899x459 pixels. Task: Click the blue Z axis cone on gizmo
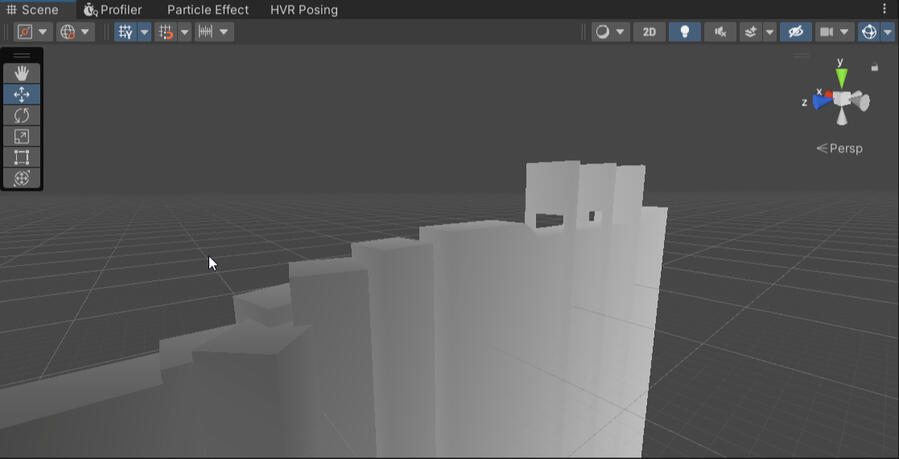point(822,101)
